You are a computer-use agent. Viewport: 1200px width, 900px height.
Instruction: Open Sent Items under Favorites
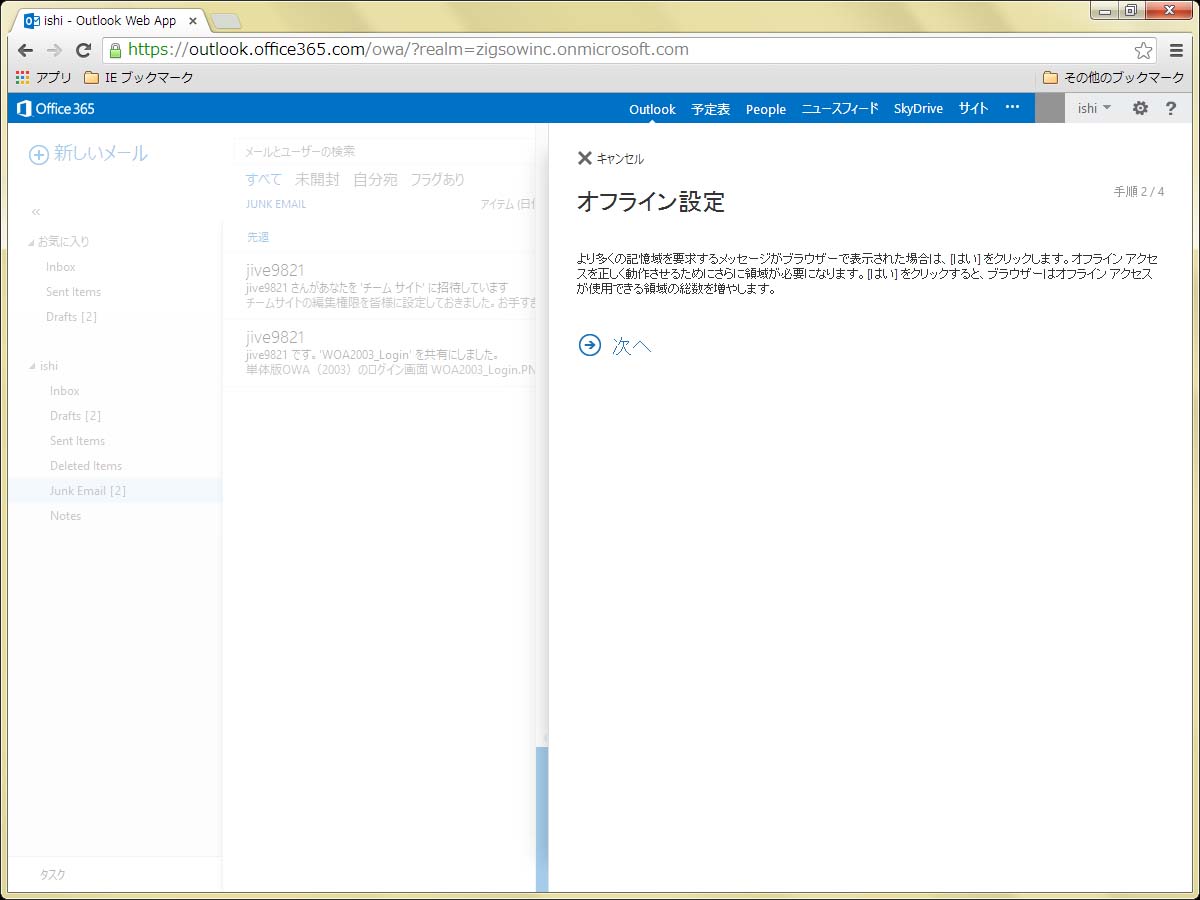click(x=73, y=292)
